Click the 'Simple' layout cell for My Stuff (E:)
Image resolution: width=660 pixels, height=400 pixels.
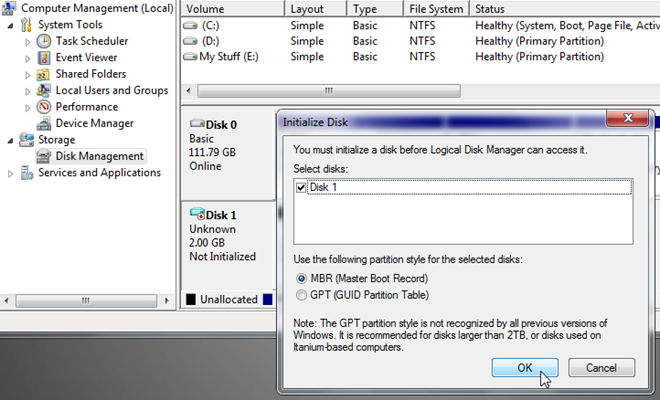[x=307, y=56]
